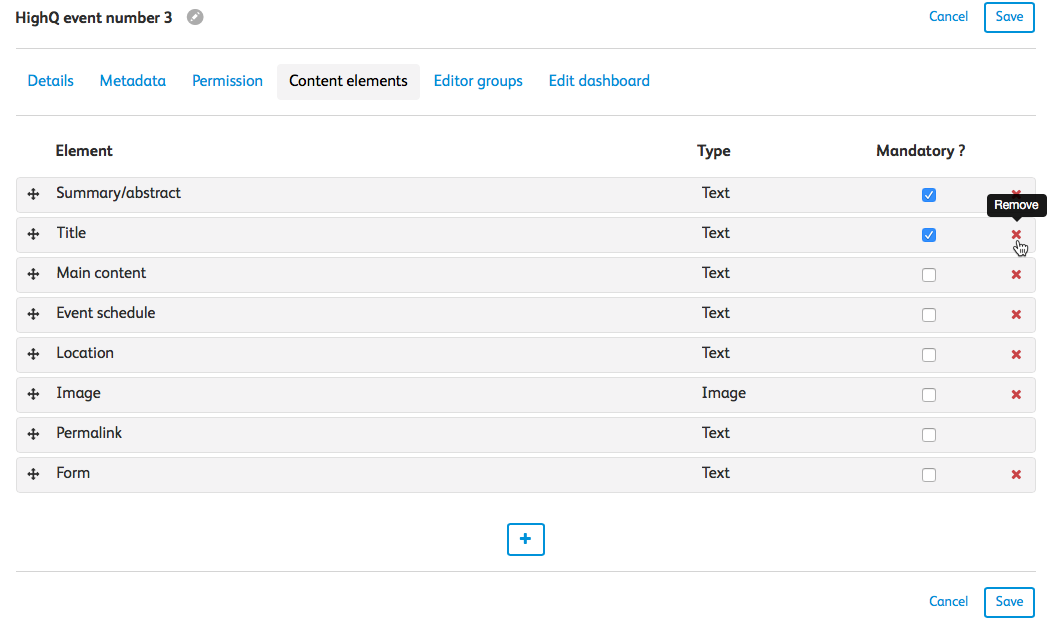The image size is (1051, 624).
Task: Switch to the Details tab
Action: pyautogui.click(x=50, y=81)
